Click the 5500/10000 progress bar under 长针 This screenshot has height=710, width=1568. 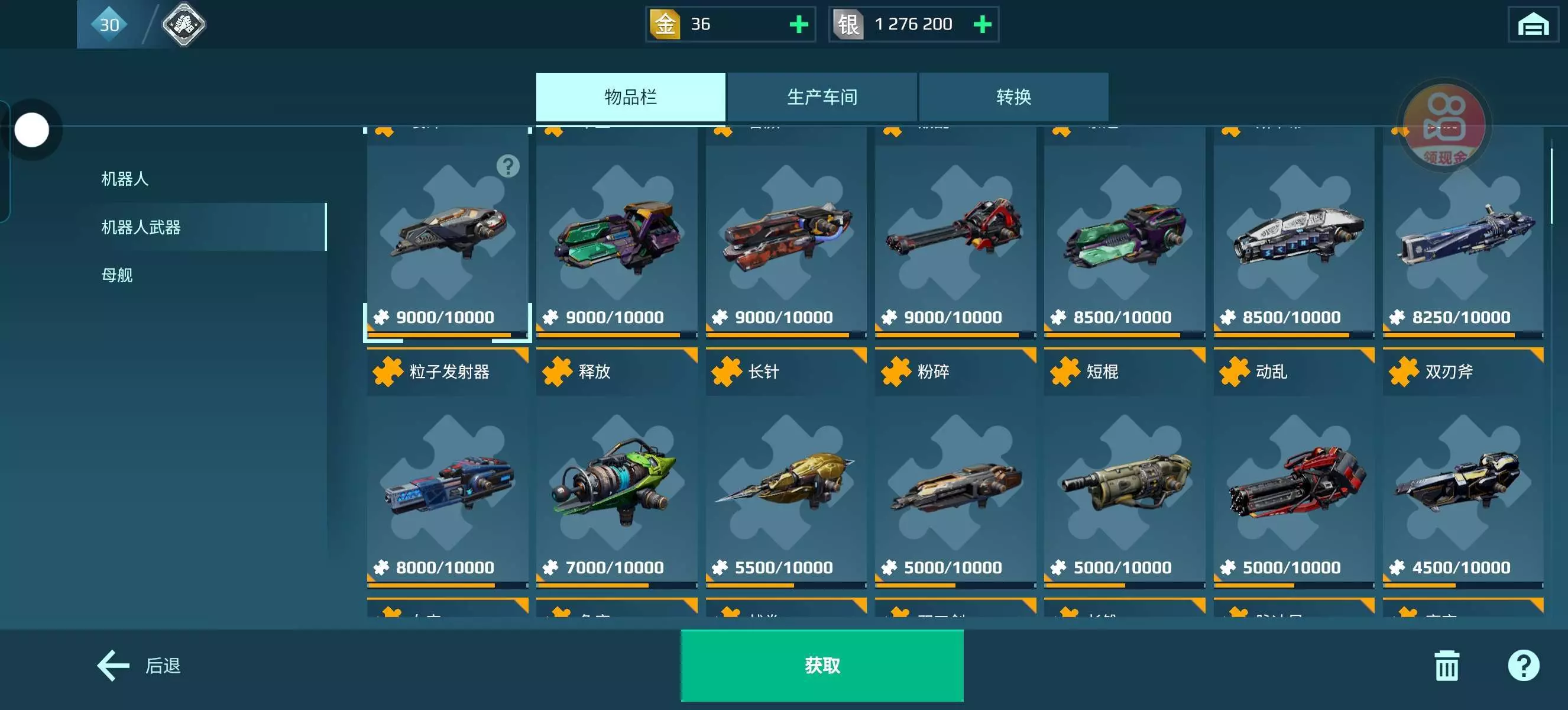pos(786,585)
